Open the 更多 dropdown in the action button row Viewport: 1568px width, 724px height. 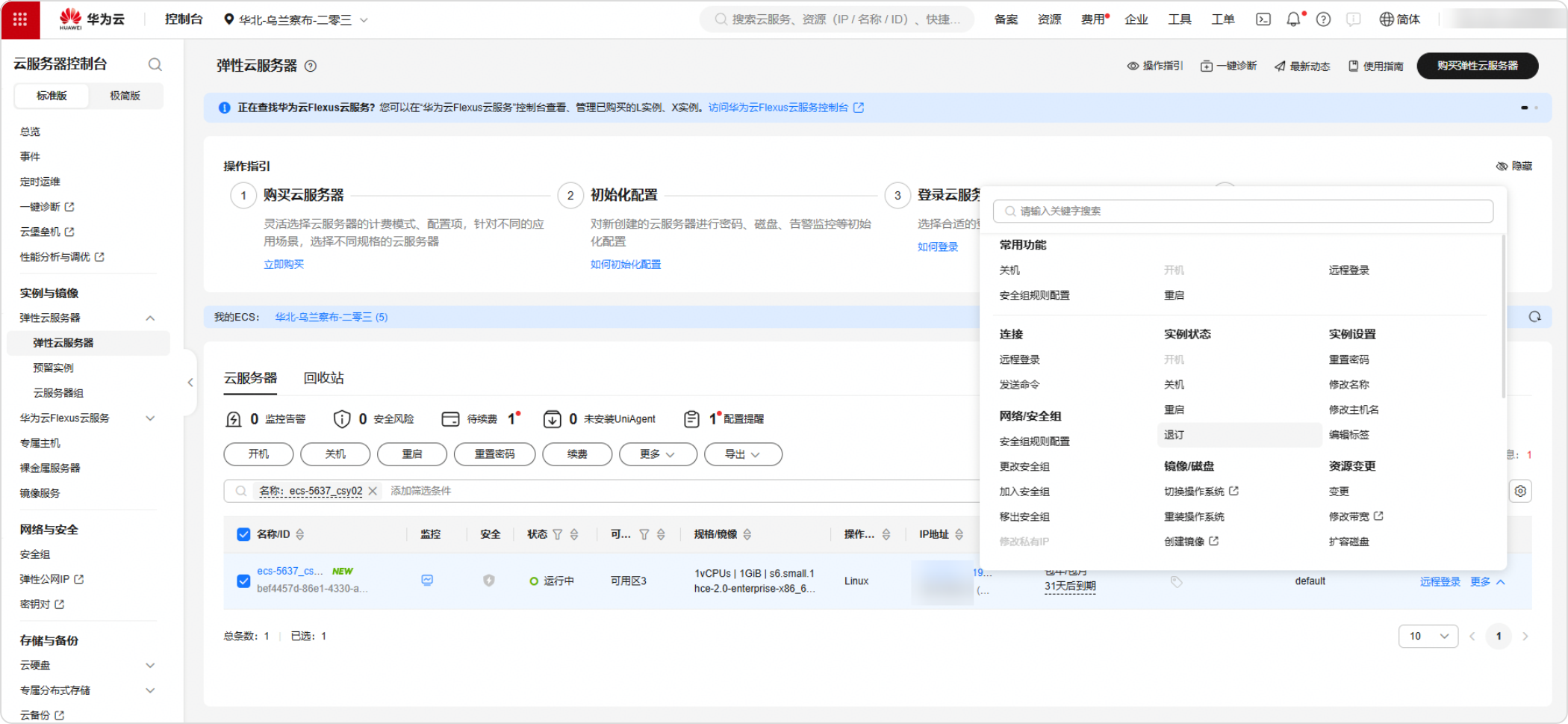point(658,454)
